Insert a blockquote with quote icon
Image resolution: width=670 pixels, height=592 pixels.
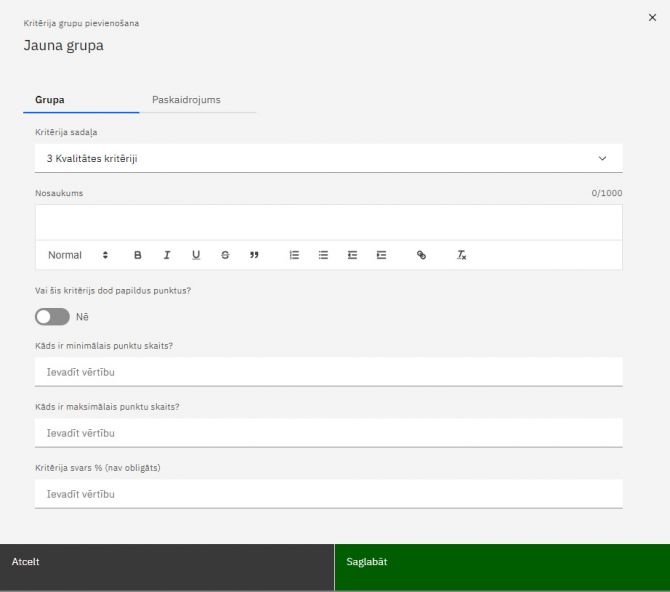[x=254, y=255]
